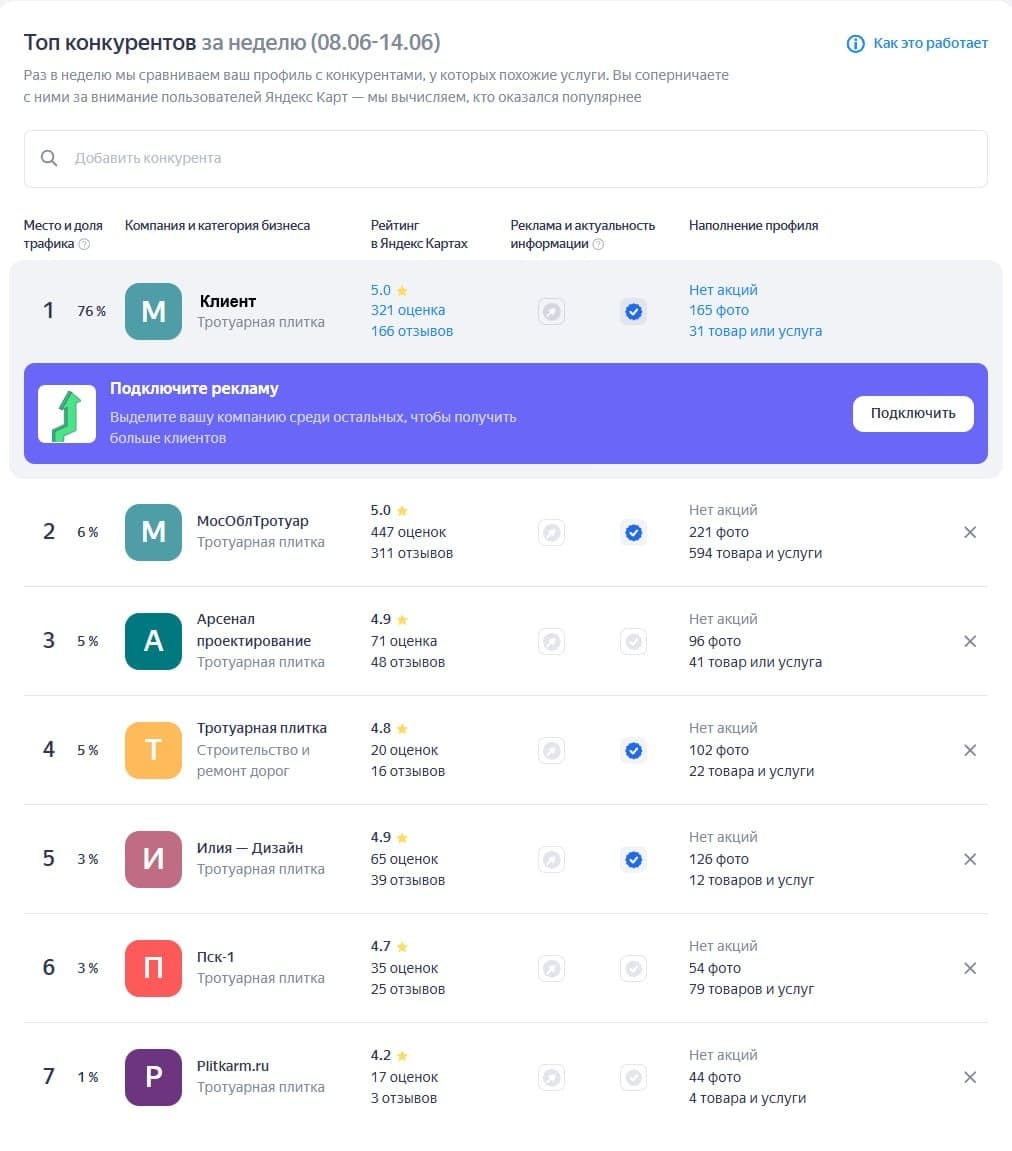Open the help icon next to актуальность информации
Screen dimensions: 1012x1151
[x=598, y=244]
